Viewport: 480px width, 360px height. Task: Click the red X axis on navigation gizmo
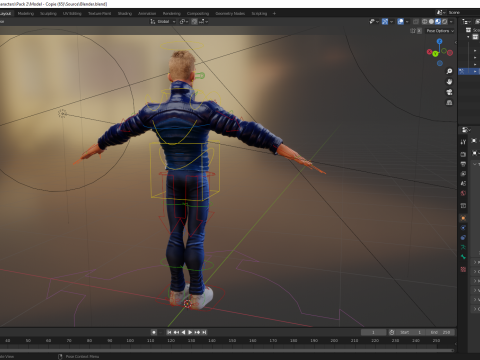click(x=429, y=52)
